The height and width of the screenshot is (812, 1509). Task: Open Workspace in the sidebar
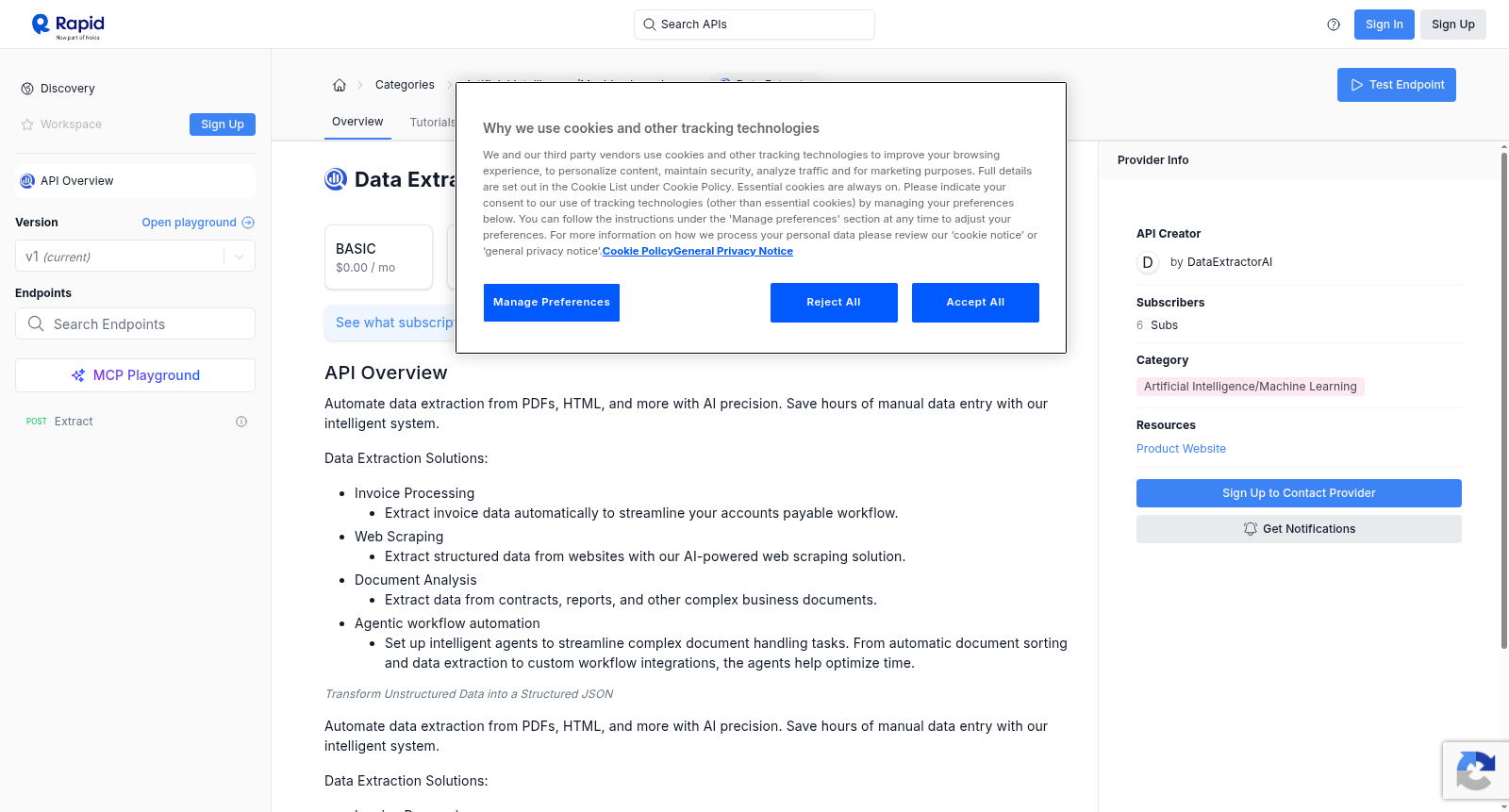point(71,124)
